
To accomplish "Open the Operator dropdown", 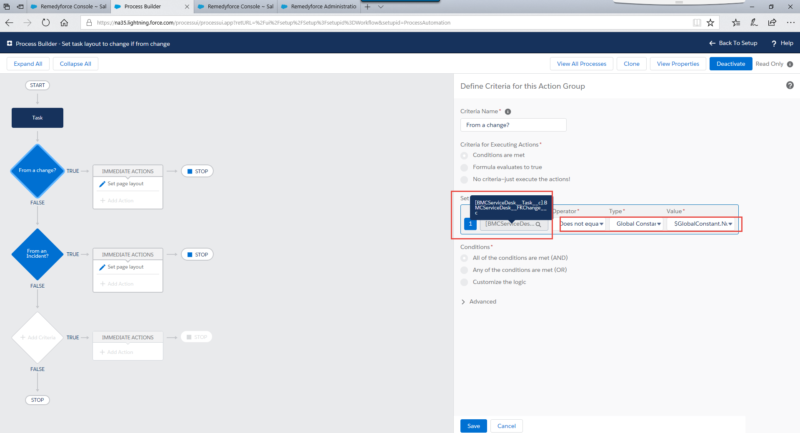I will pos(581,224).
